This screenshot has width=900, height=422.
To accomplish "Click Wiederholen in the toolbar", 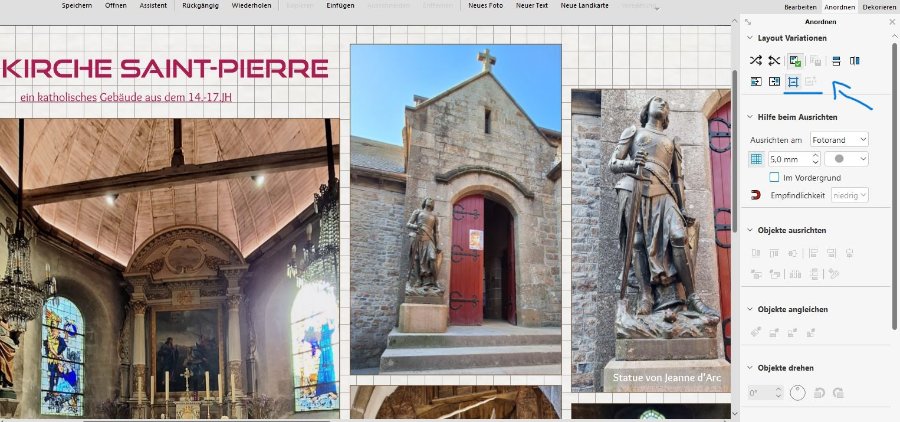I will (251, 6).
